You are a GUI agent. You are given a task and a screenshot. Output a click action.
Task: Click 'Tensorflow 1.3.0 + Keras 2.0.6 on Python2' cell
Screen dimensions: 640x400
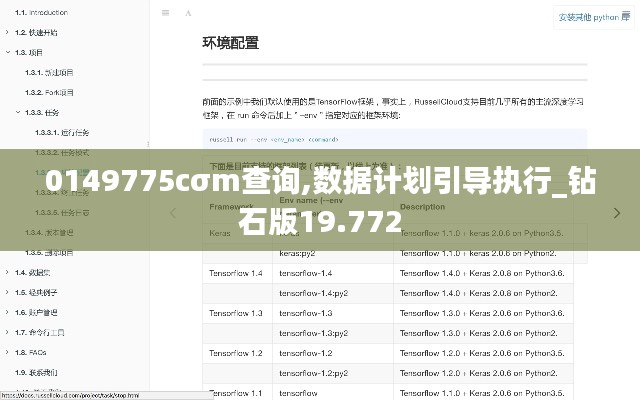(x=483, y=333)
